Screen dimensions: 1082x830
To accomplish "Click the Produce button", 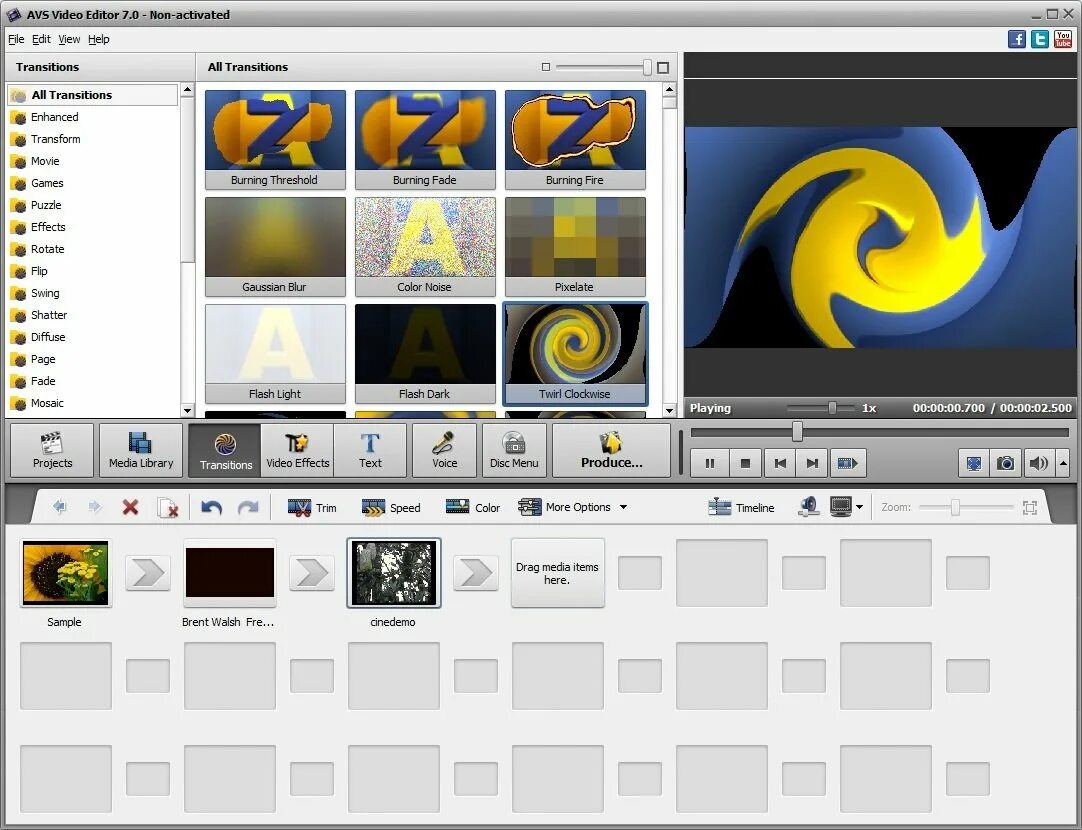I will (x=611, y=451).
